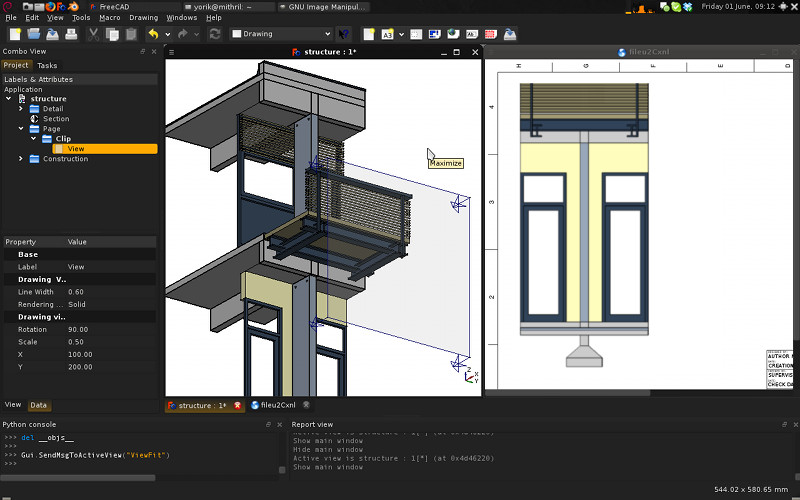
Task: Open the Macro menu
Action: (109, 17)
